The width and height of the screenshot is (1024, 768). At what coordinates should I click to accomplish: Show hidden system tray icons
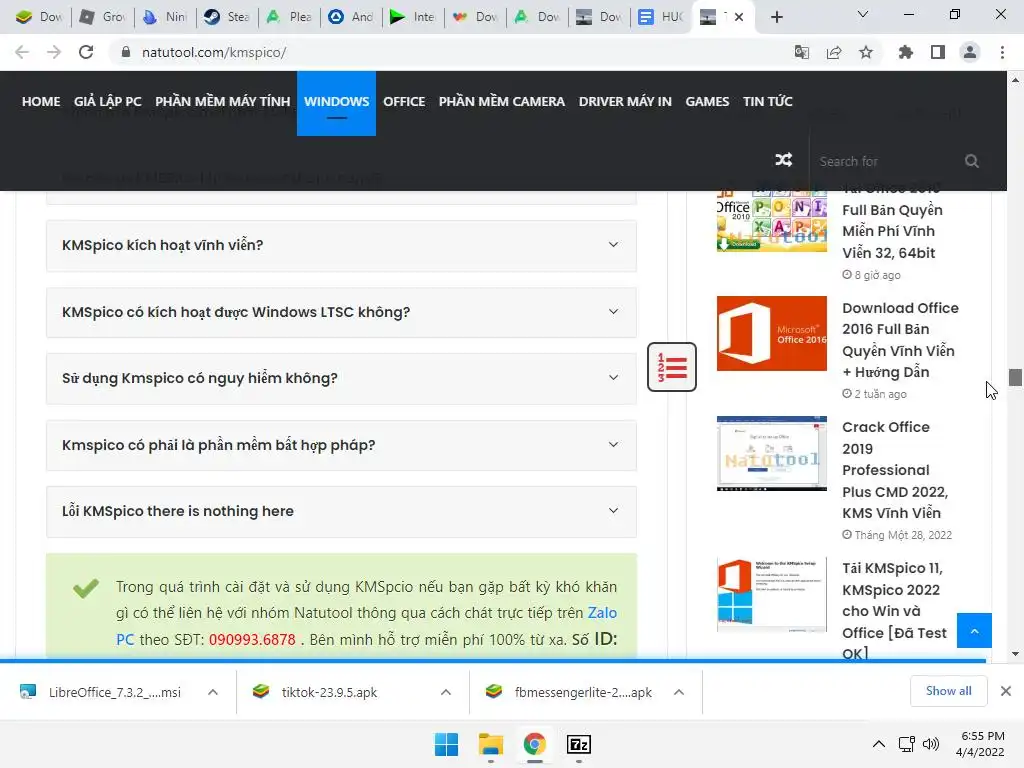879,744
